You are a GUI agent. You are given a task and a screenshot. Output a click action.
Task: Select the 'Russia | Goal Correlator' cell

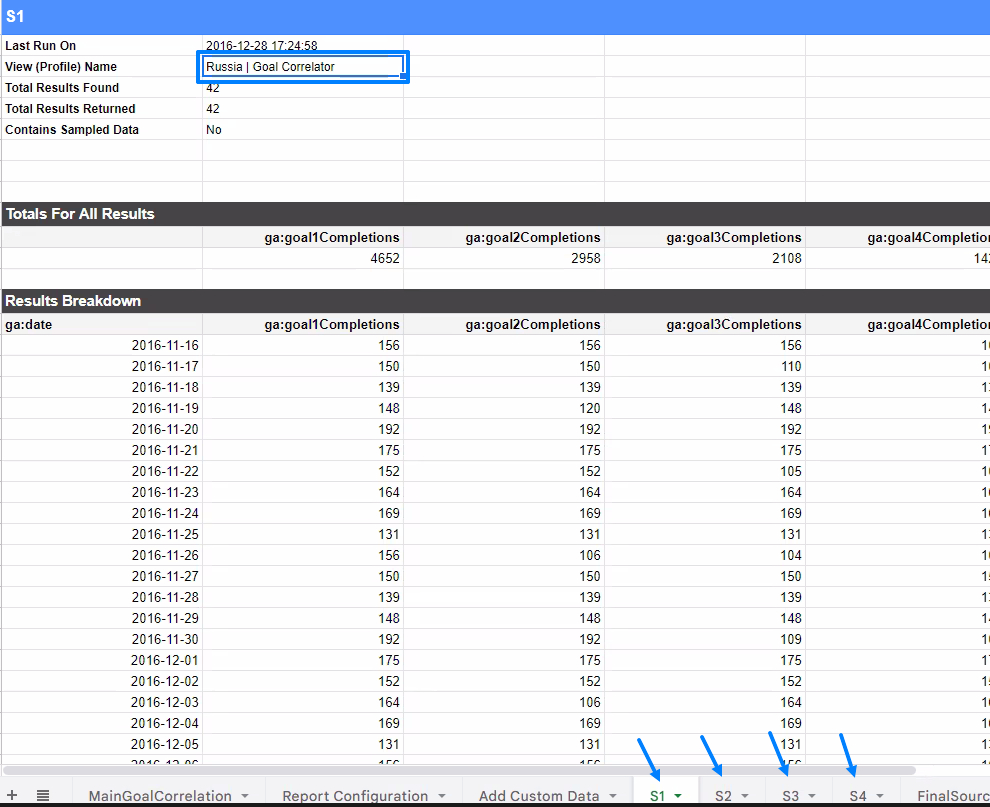point(303,67)
